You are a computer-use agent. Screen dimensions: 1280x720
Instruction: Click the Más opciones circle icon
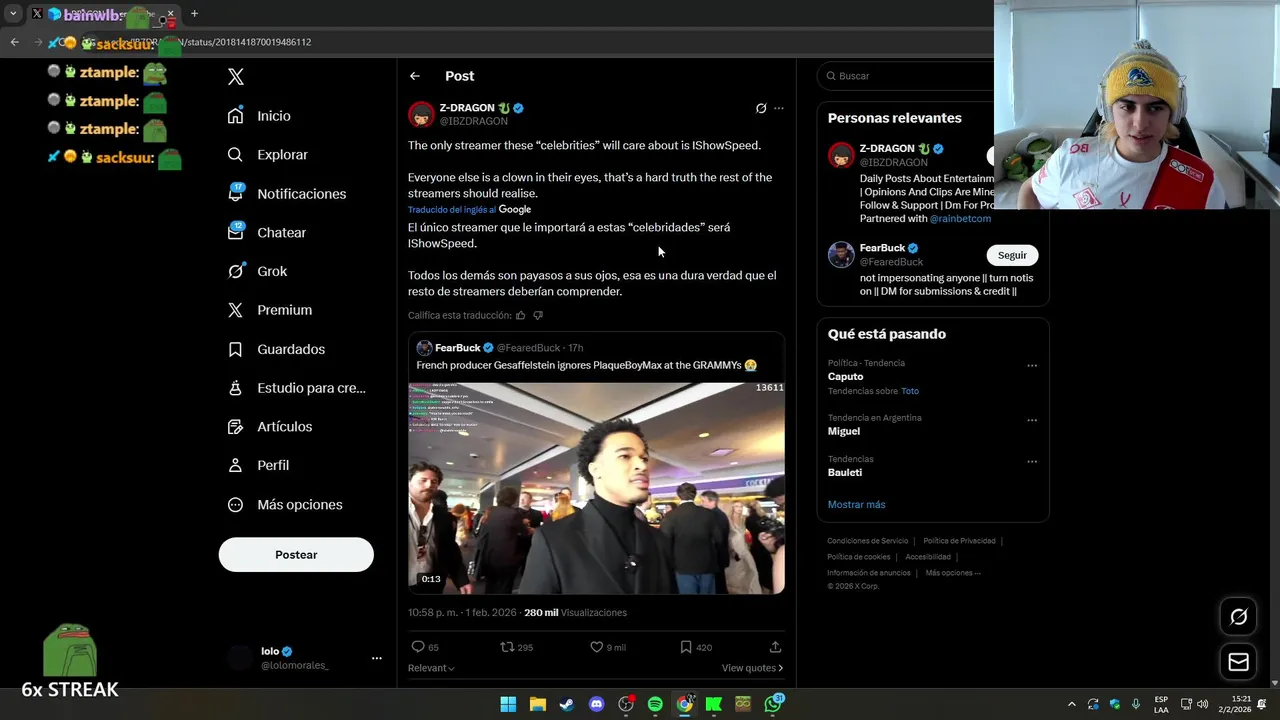[x=236, y=505]
